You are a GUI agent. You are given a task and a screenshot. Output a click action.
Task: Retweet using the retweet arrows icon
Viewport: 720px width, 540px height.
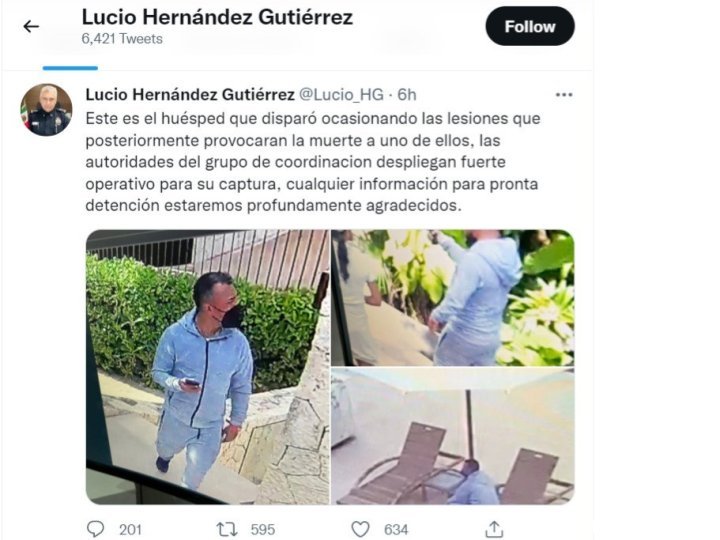pos(227,529)
